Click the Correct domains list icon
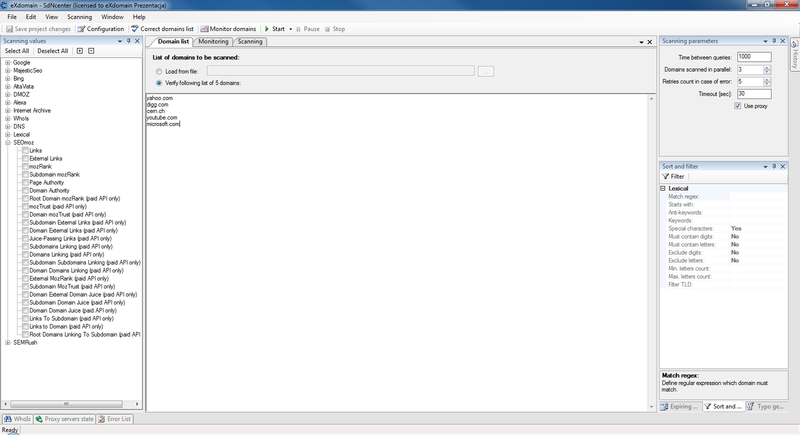This screenshot has width=800, height=435. coord(135,29)
